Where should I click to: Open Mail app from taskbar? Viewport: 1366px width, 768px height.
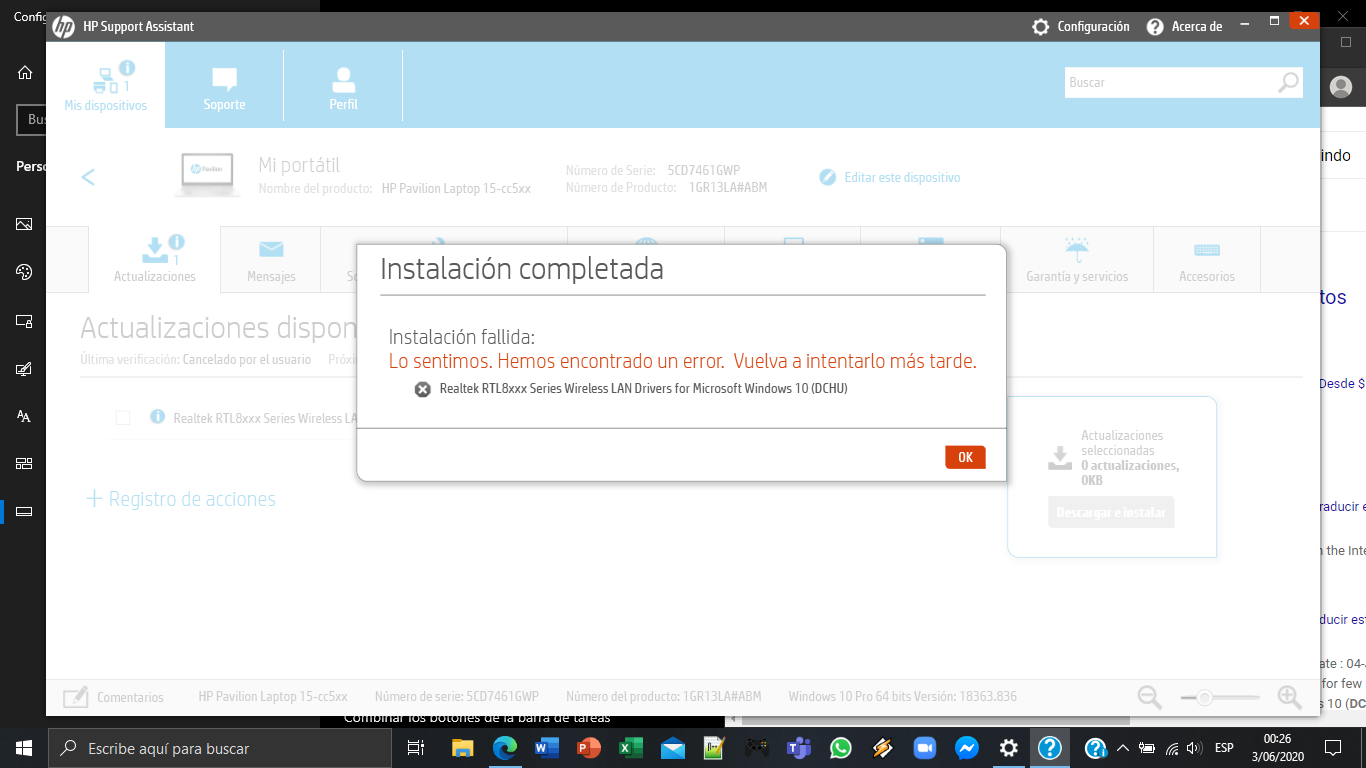coord(672,747)
